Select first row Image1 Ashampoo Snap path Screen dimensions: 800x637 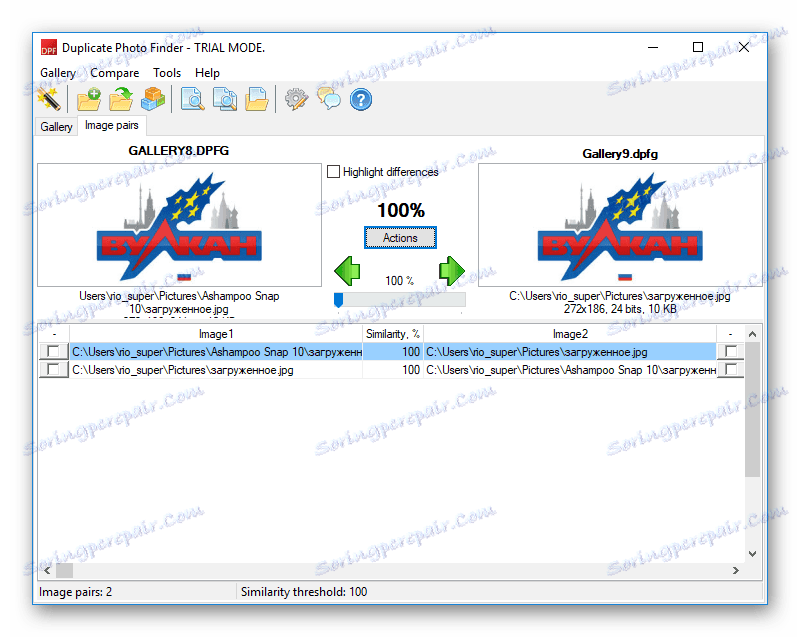coord(216,352)
